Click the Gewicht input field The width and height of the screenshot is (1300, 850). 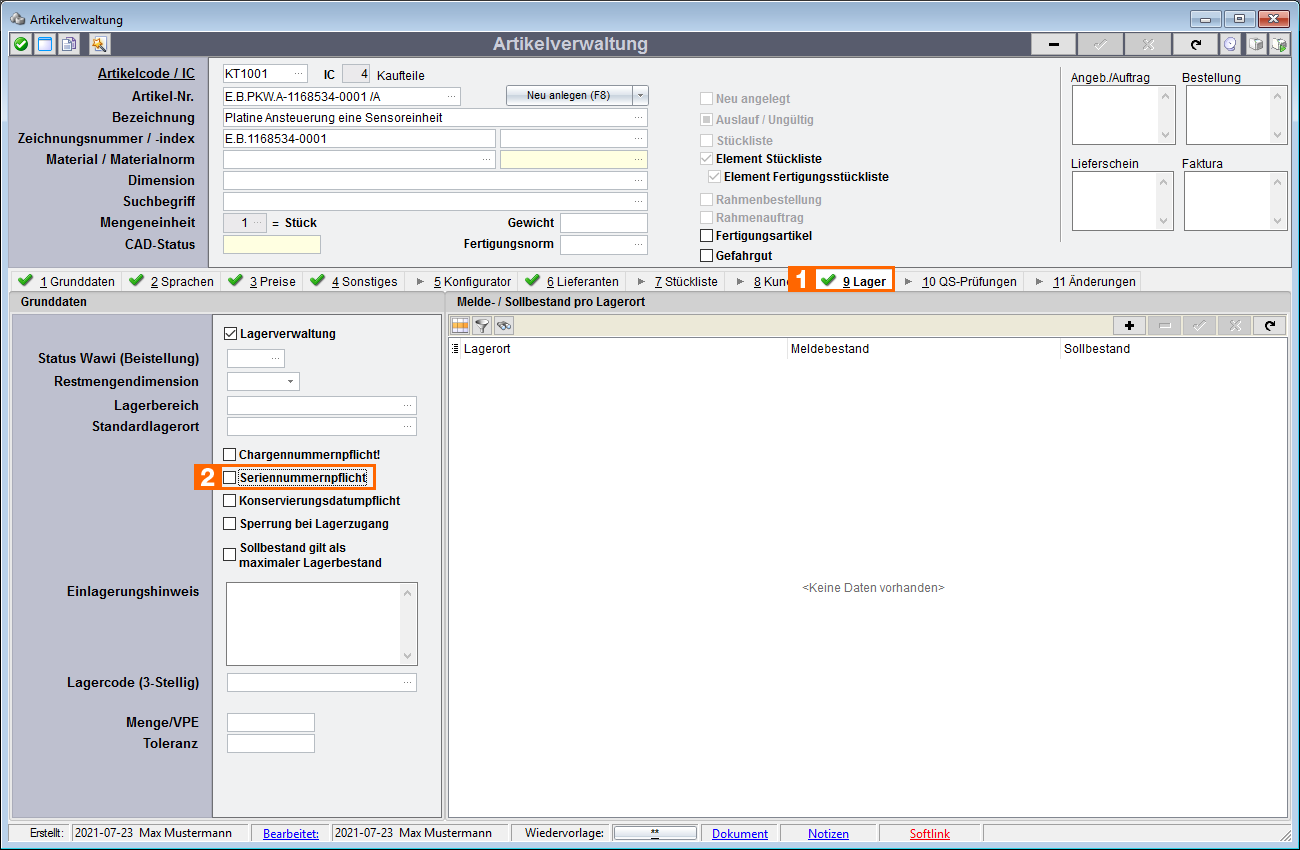pos(604,222)
